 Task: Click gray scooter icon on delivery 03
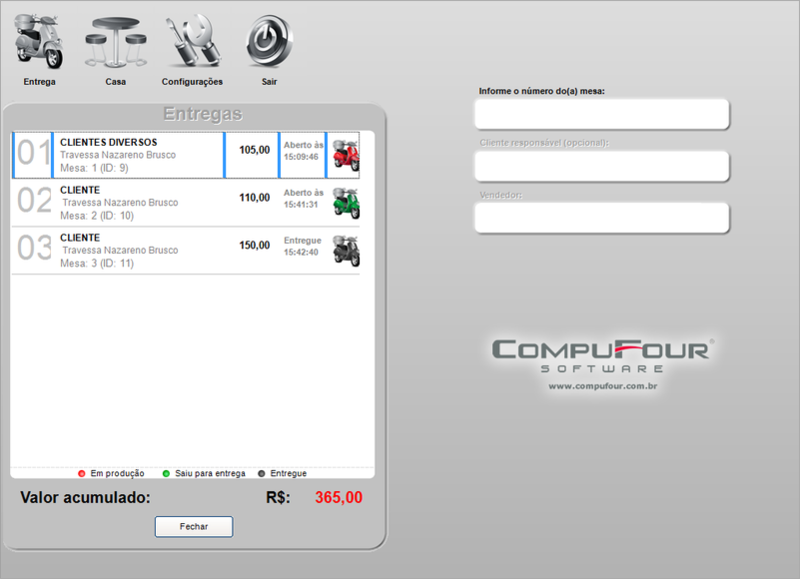coord(345,250)
